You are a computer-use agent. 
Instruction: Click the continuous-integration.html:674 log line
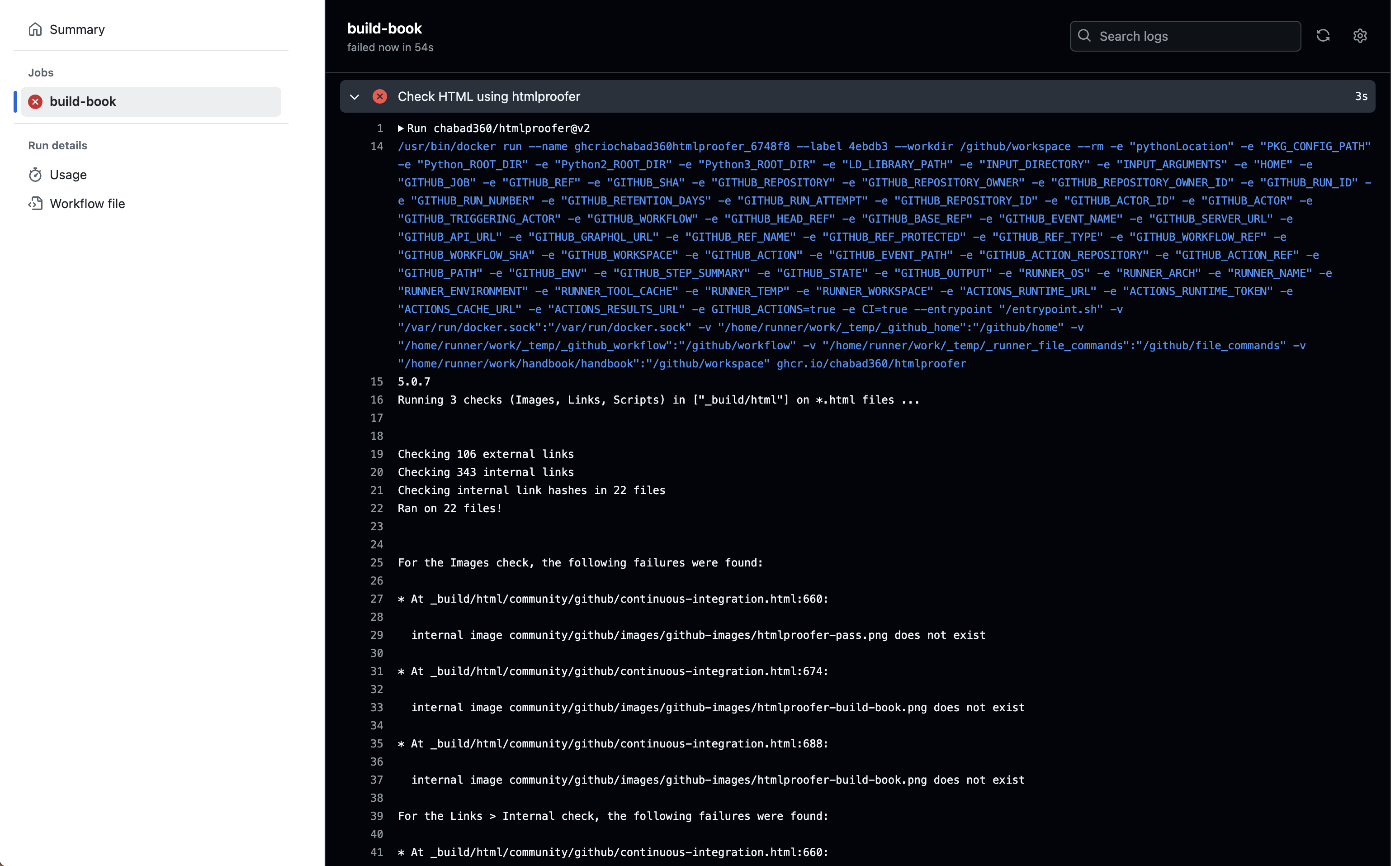(x=613, y=671)
